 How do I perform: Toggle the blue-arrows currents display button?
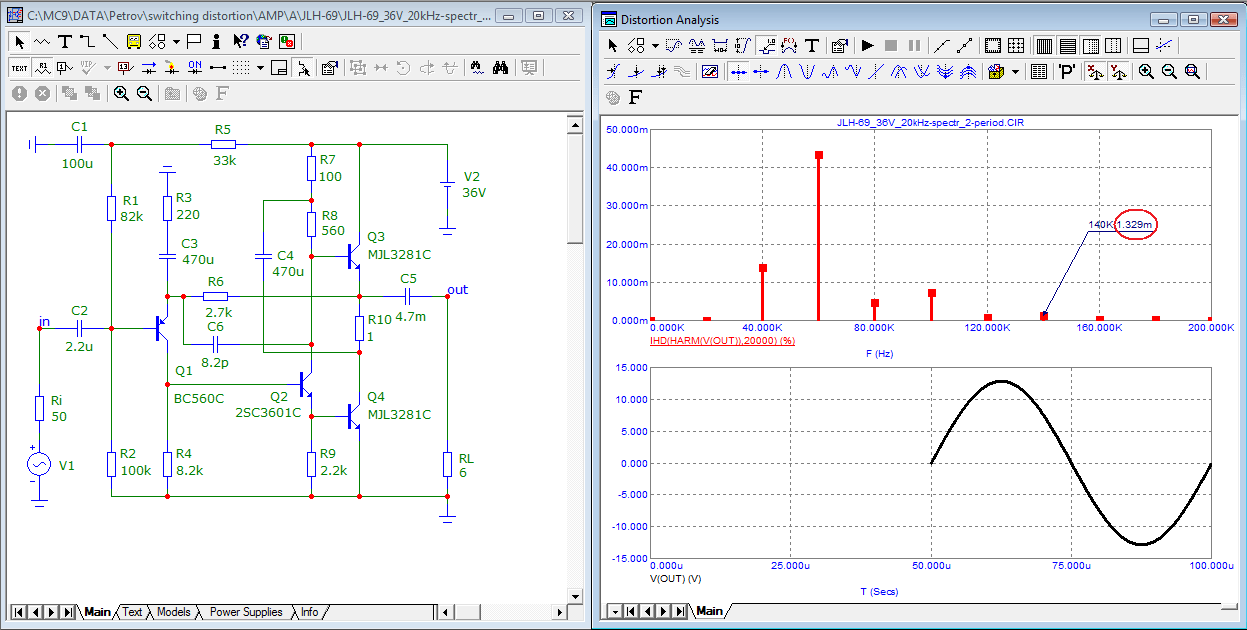coord(149,68)
